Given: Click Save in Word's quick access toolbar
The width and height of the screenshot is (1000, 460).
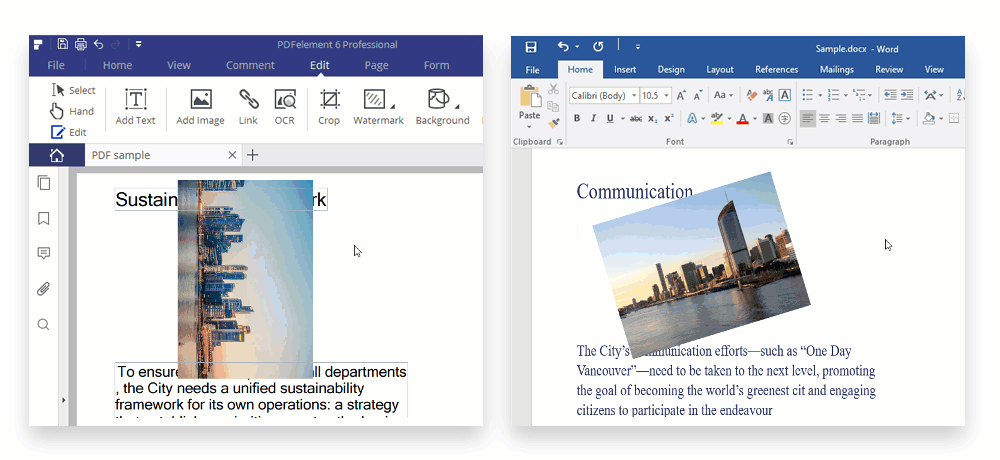Looking at the screenshot, I should pos(531,47).
